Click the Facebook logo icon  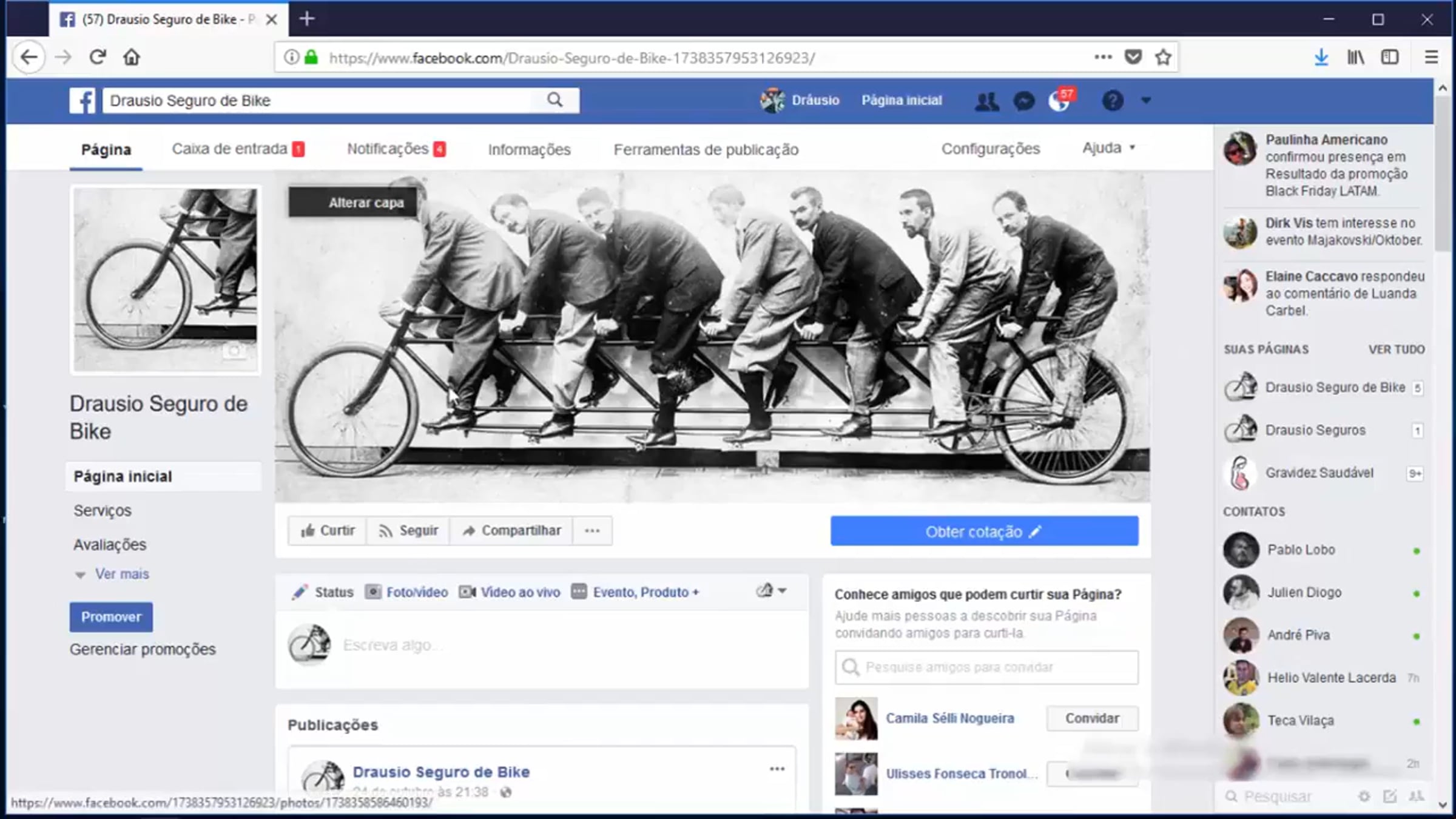pos(83,101)
